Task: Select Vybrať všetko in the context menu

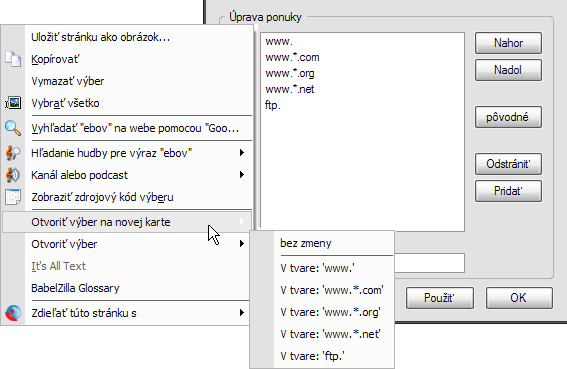Action: [127, 103]
